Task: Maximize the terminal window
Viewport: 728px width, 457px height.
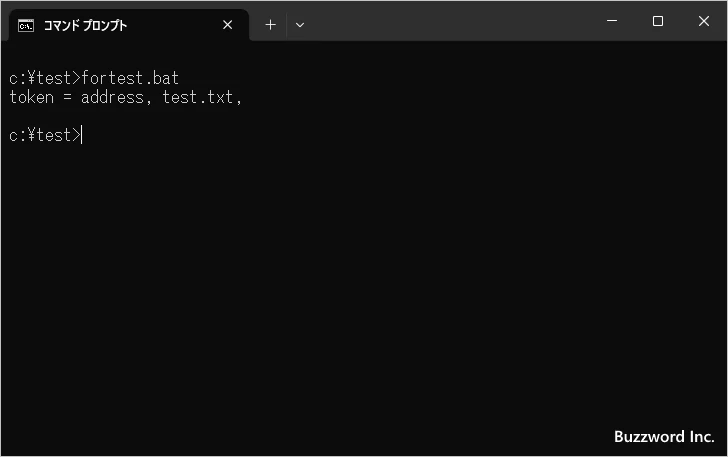Action: [x=658, y=22]
